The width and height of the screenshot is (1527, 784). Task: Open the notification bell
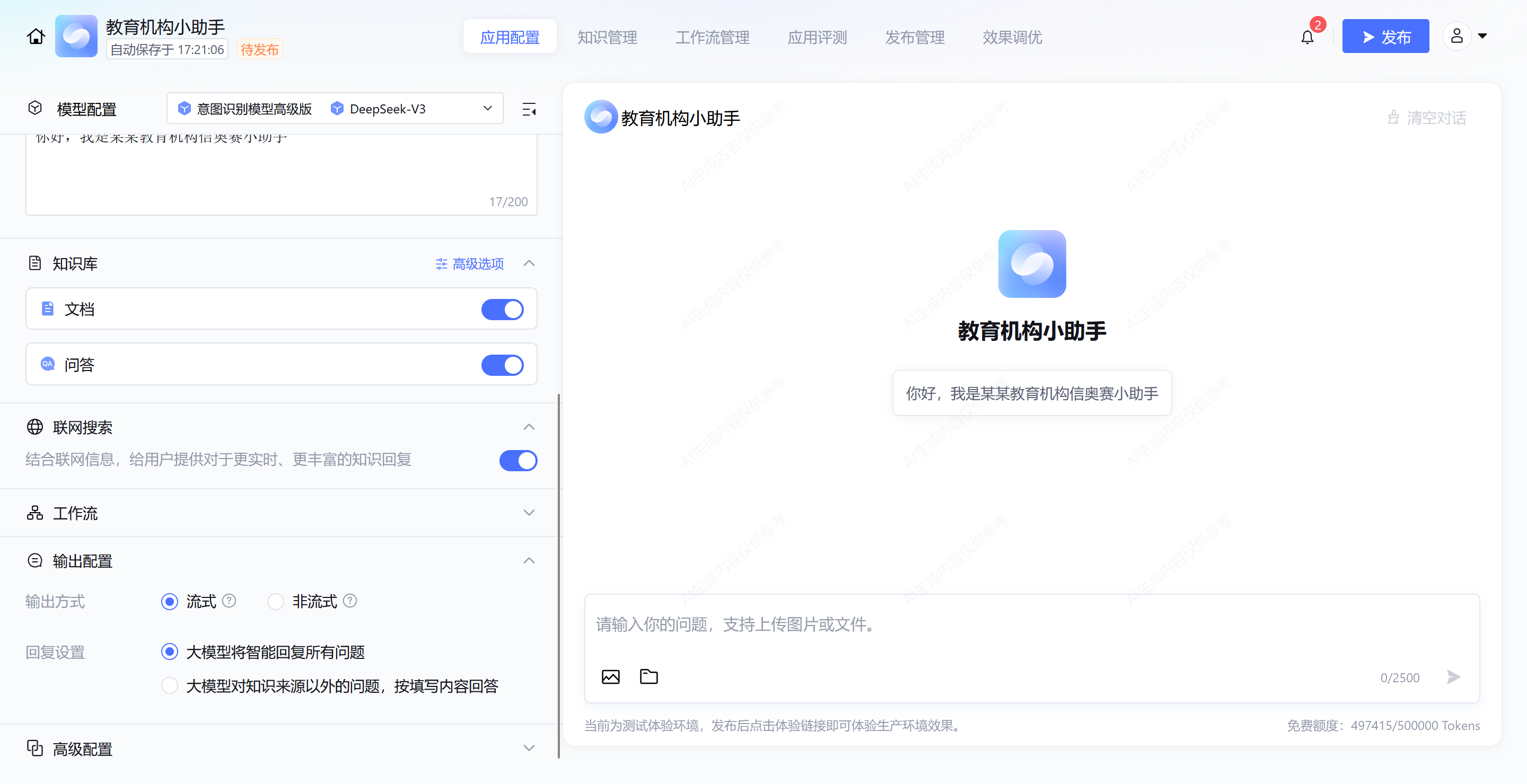(1307, 37)
